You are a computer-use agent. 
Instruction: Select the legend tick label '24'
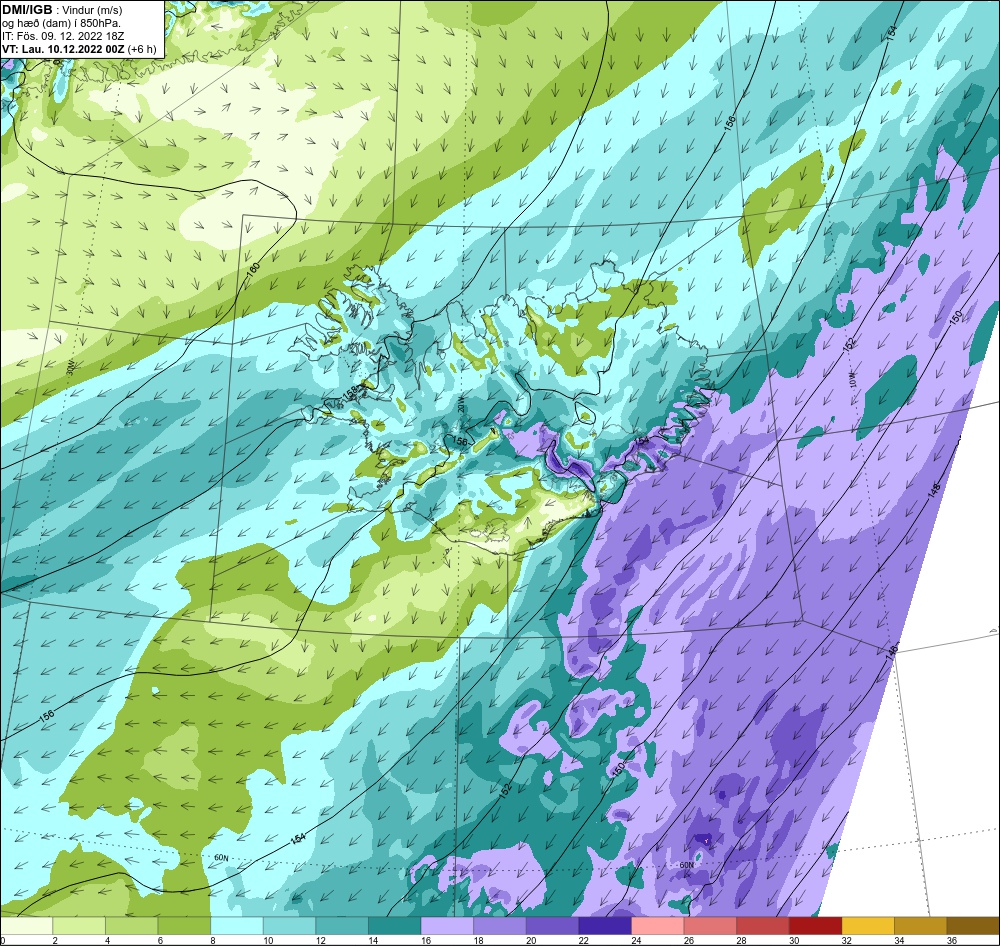636,940
